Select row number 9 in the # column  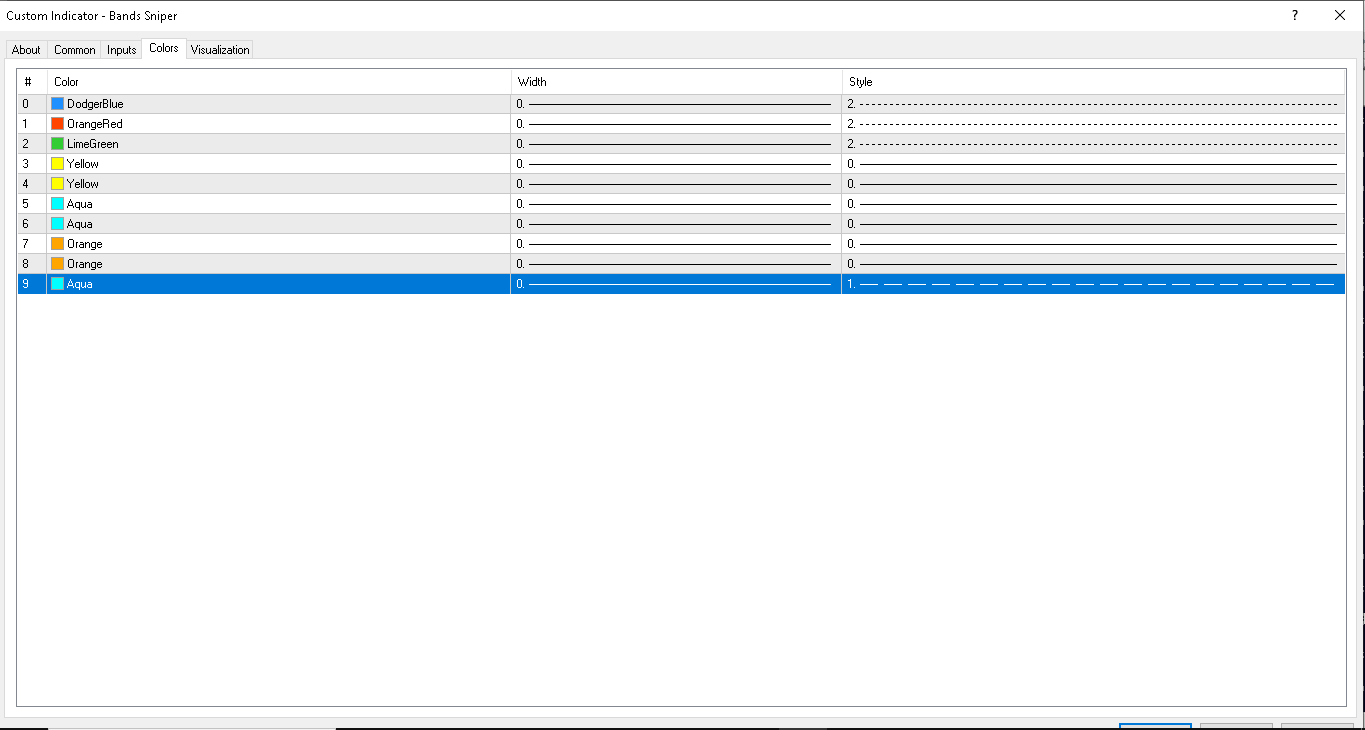click(32, 284)
